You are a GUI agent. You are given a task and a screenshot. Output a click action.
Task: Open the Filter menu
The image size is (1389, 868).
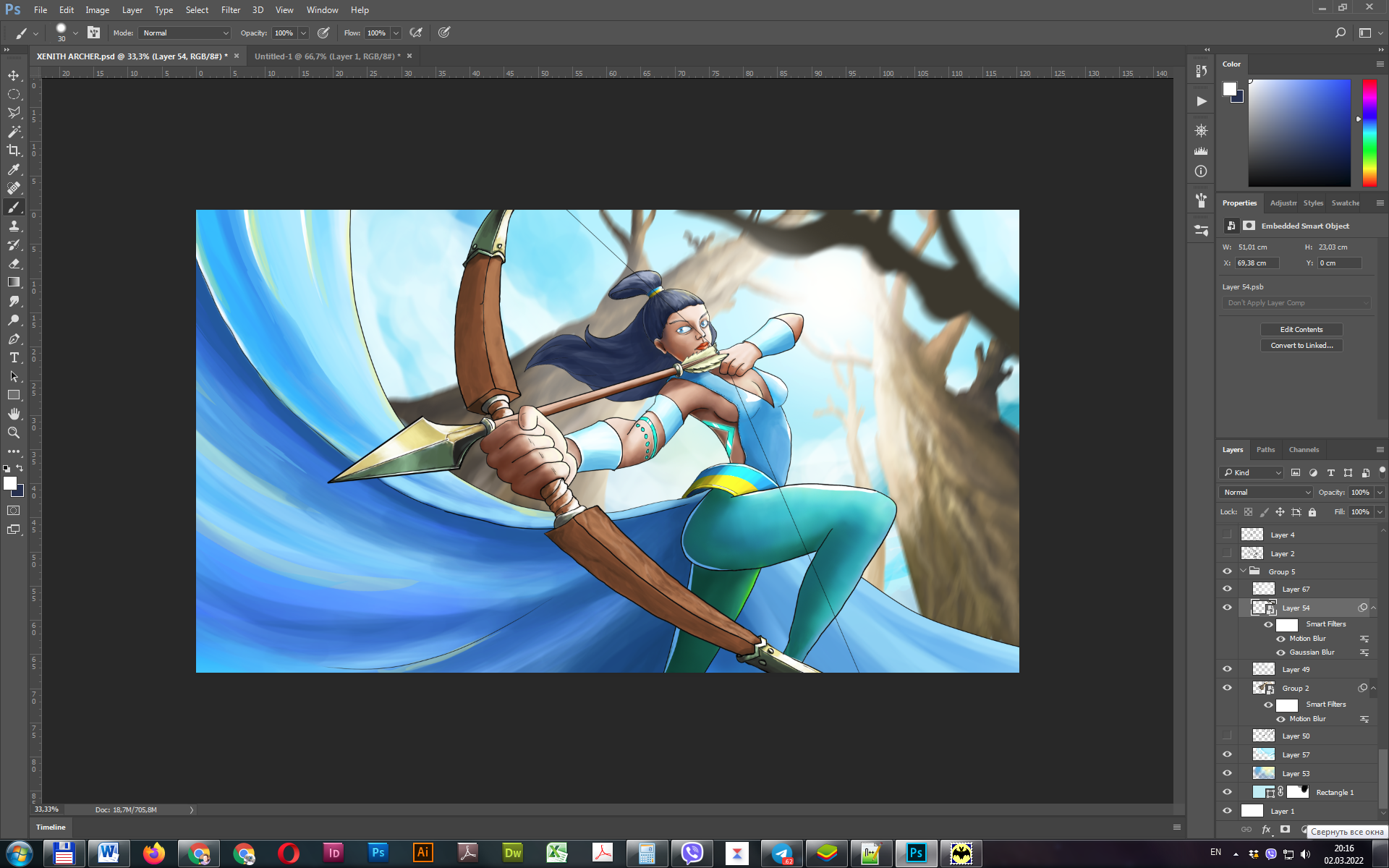231,10
